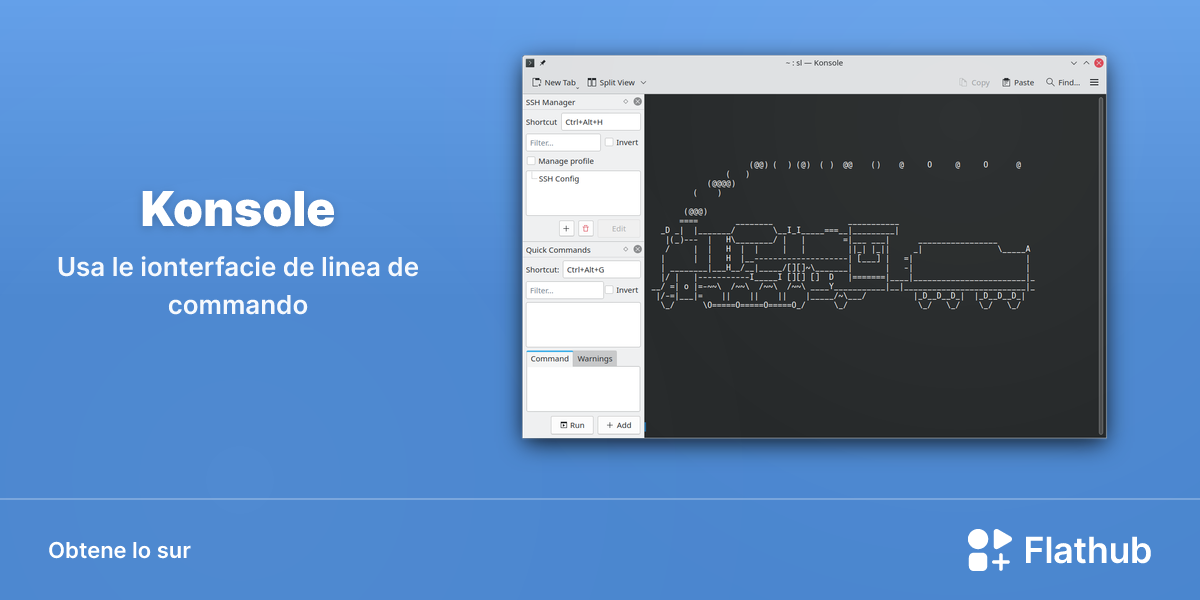Click the Paste toolbar button
This screenshot has width=1200, height=600.
[1018, 83]
